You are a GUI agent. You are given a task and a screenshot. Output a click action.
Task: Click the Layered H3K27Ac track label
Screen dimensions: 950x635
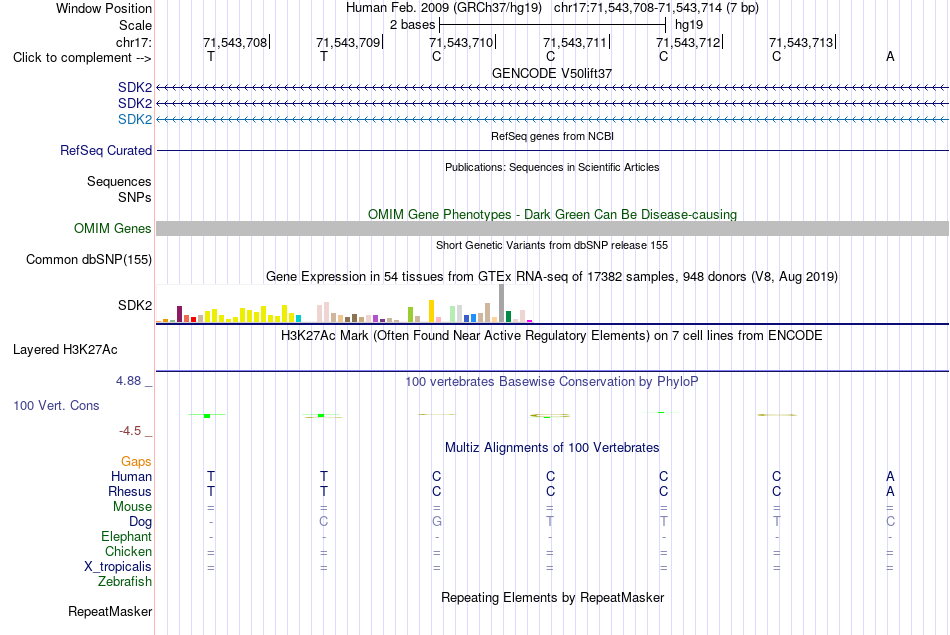tap(65, 350)
